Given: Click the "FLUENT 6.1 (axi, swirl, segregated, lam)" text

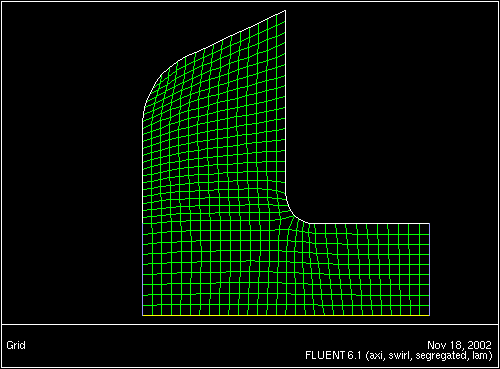Looking at the screenshot, I should [x=399, y=355].
